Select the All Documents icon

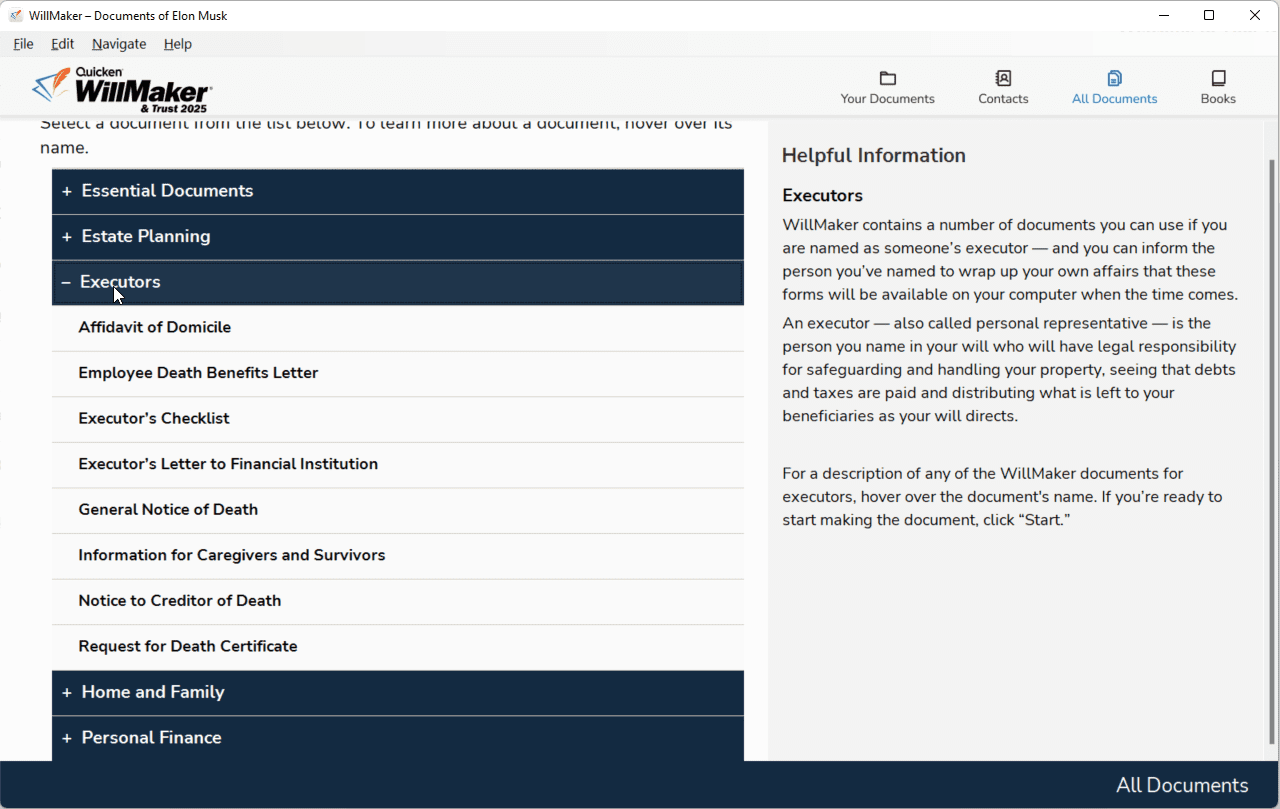click(1114, 79)
